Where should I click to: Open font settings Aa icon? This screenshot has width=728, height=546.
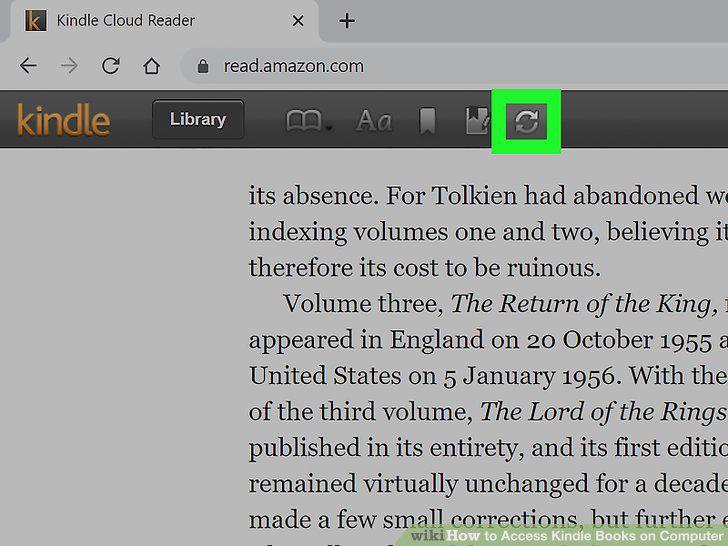click(x=374, y=121)
